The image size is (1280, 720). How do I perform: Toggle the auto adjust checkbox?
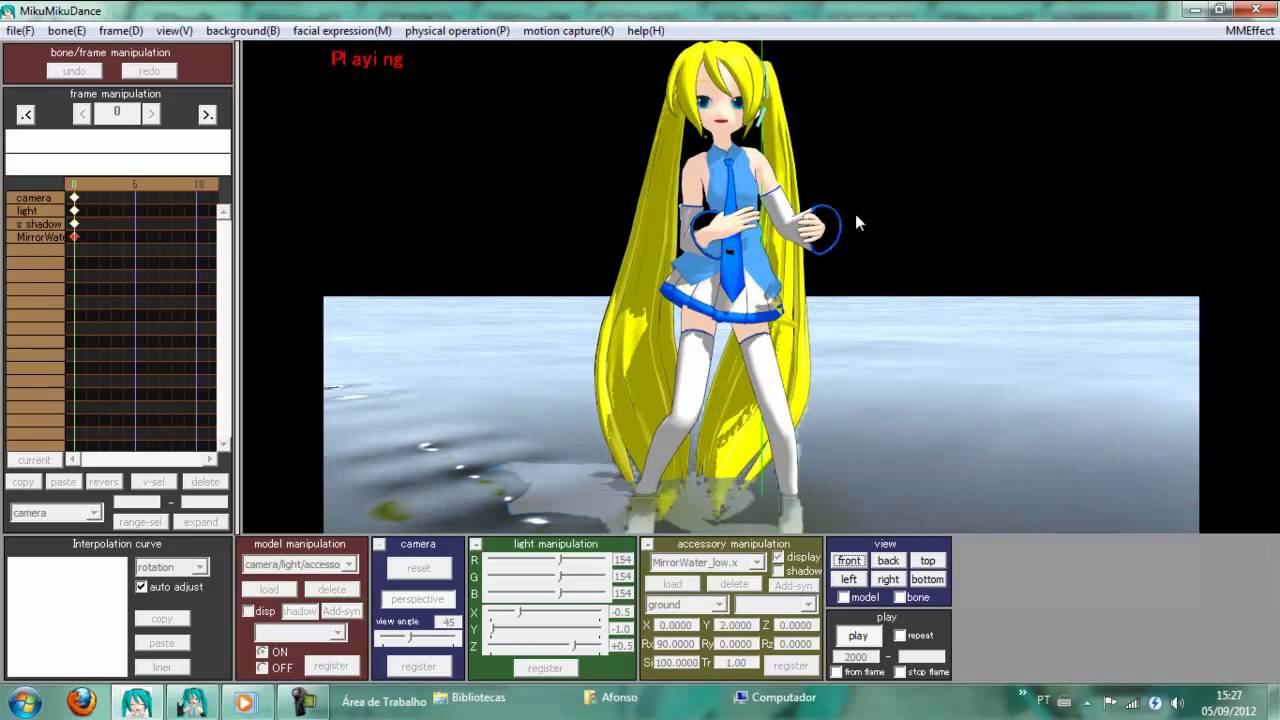[x=142, y=587]
